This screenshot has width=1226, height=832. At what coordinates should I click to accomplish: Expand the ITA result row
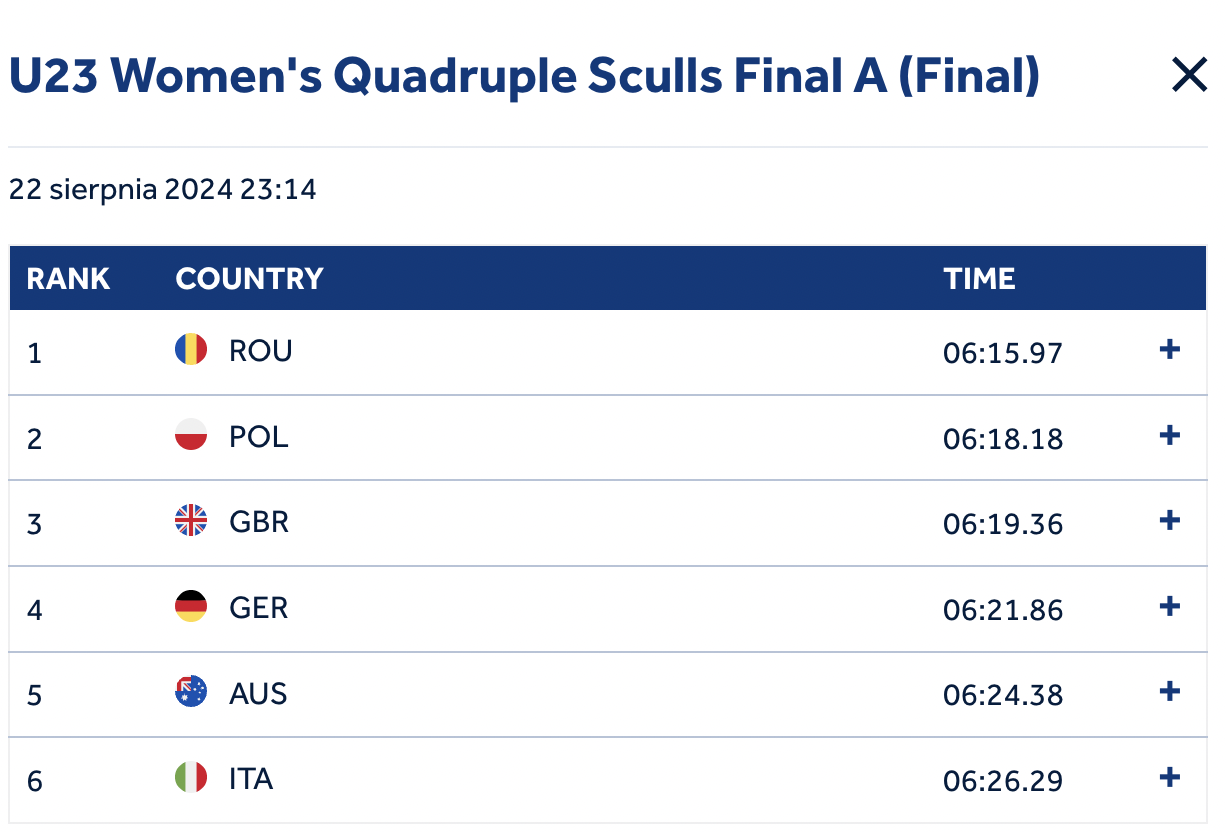click(x=1169, y=778)
